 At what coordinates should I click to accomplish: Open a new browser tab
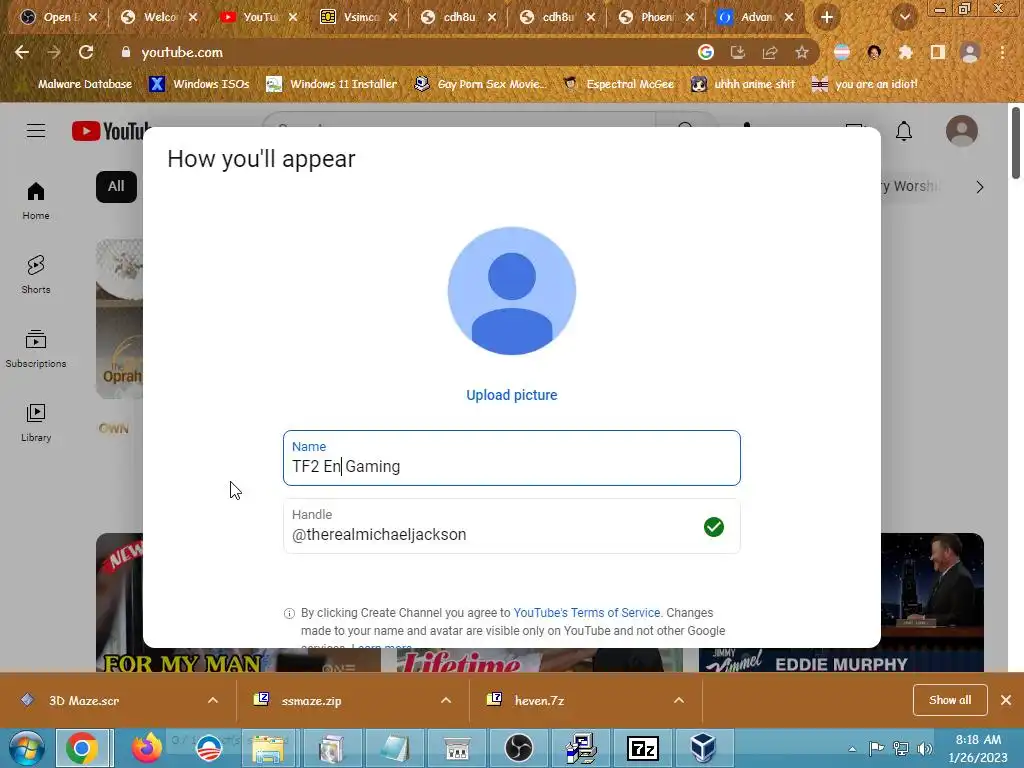(x=827, y=18)
